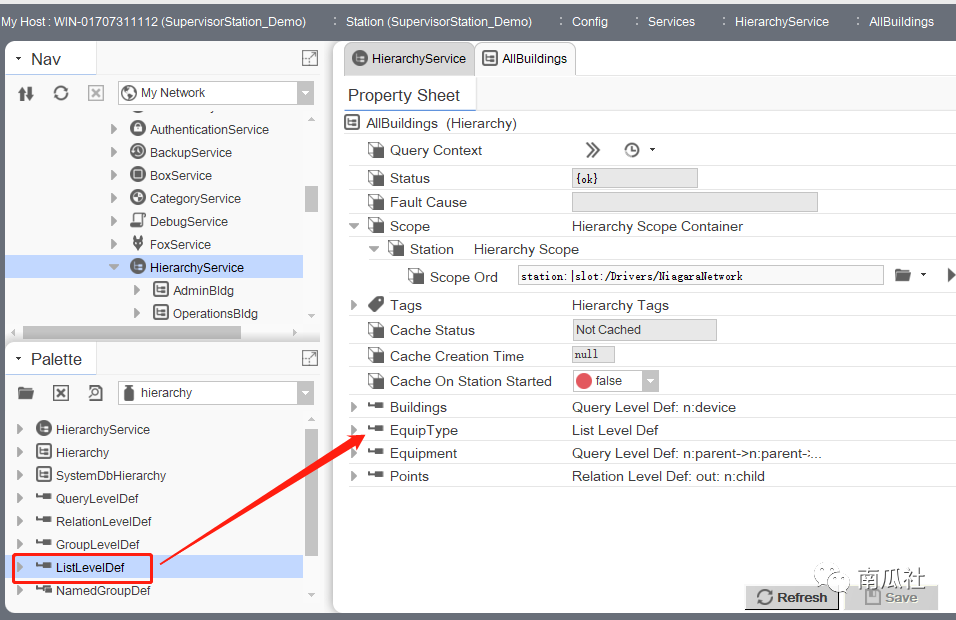Expand the Buildings level definition

(354, 407)
